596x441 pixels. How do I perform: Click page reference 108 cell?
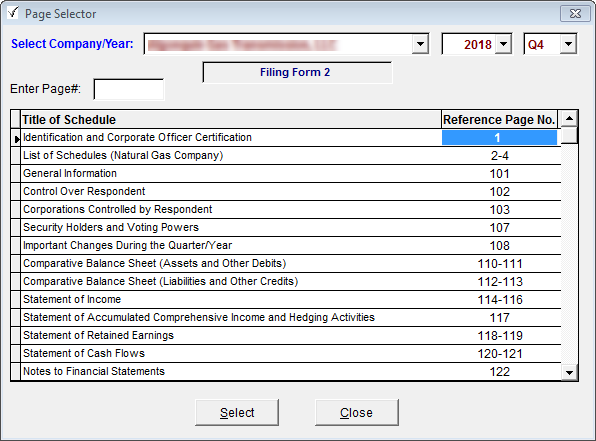[x=499, y=246]
